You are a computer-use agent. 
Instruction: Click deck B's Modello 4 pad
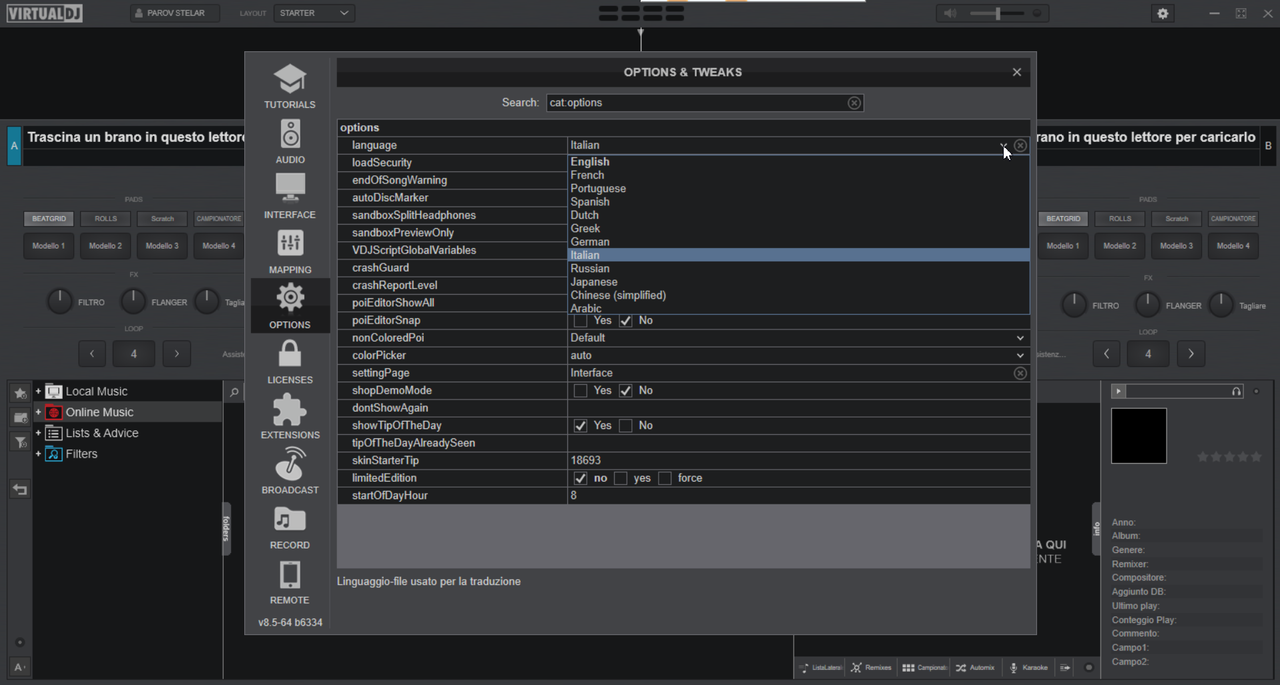pos(1234,246)
